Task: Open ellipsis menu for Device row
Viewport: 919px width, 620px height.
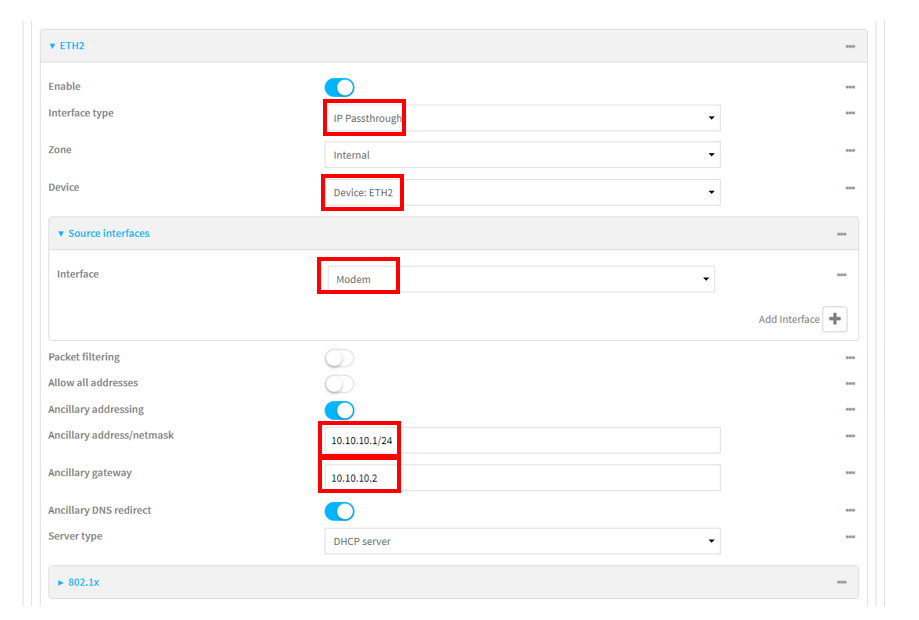Action: (849, 187)
